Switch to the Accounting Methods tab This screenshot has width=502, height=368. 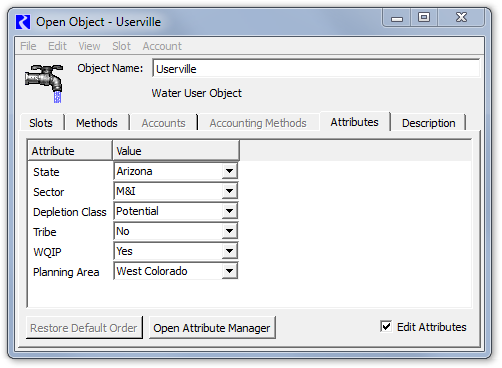click(258, 123)
